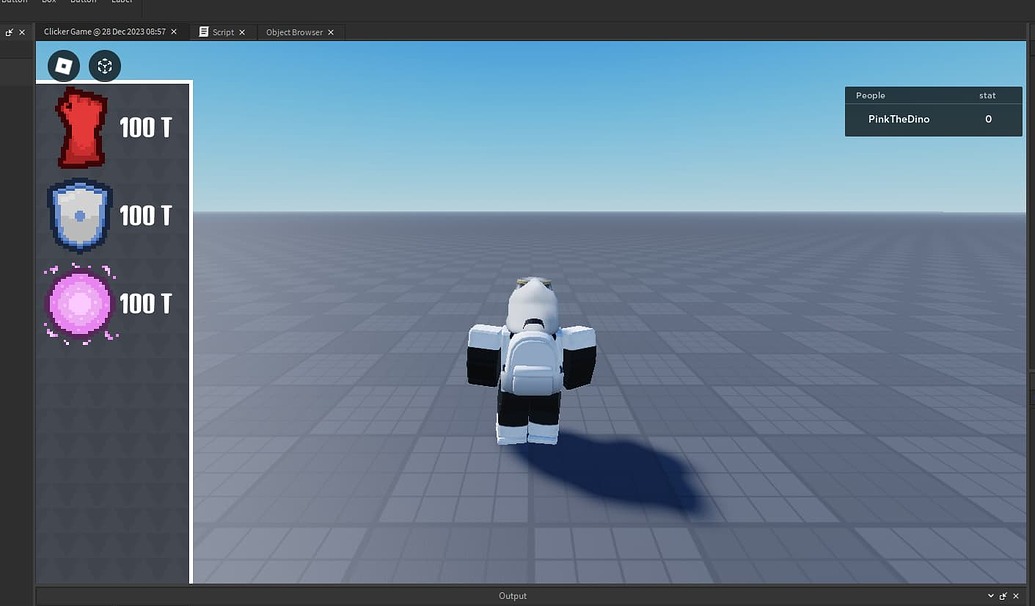The height and width of the screenshot is (606, 1035).
Task: Click the People leaderboard header
Action: point(871,96)
